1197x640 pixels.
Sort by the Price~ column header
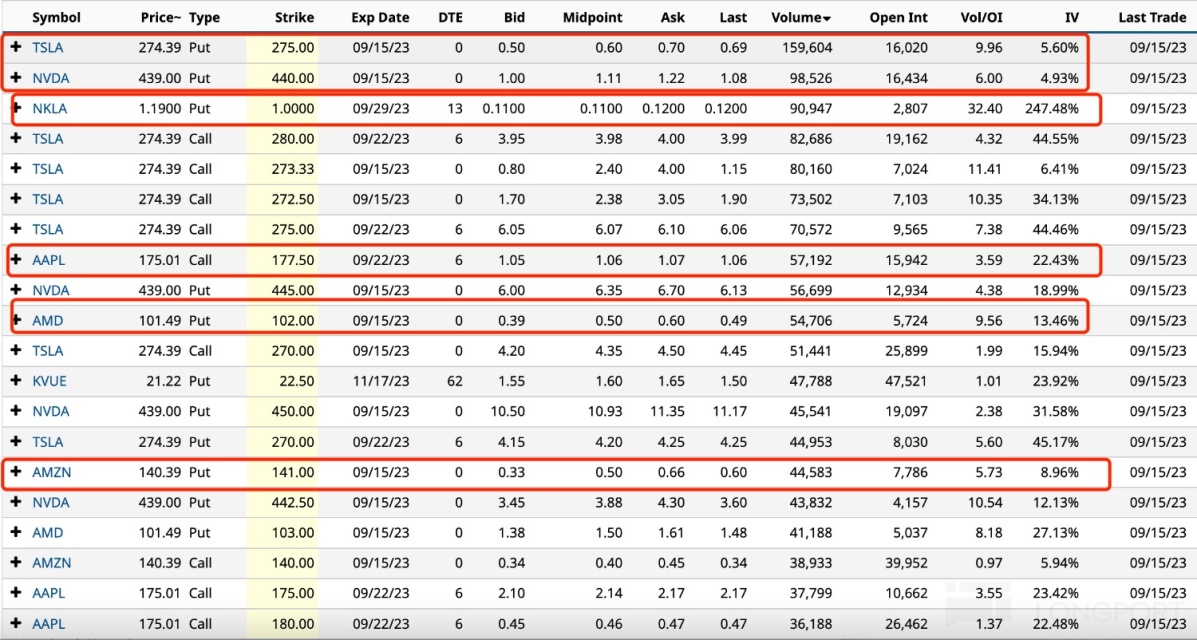pyautogui.click(x=161, y=17)
